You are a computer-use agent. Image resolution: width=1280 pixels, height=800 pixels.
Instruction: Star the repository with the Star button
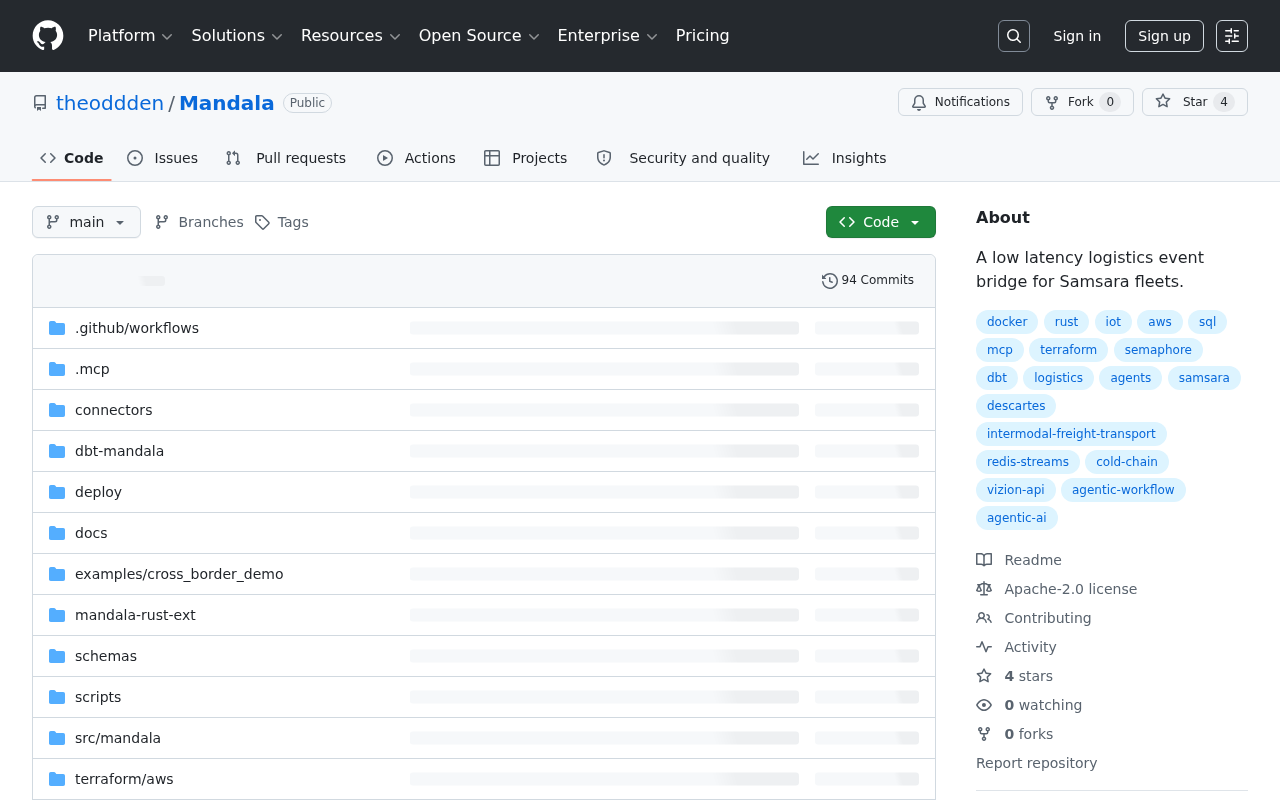point(1195,102)
